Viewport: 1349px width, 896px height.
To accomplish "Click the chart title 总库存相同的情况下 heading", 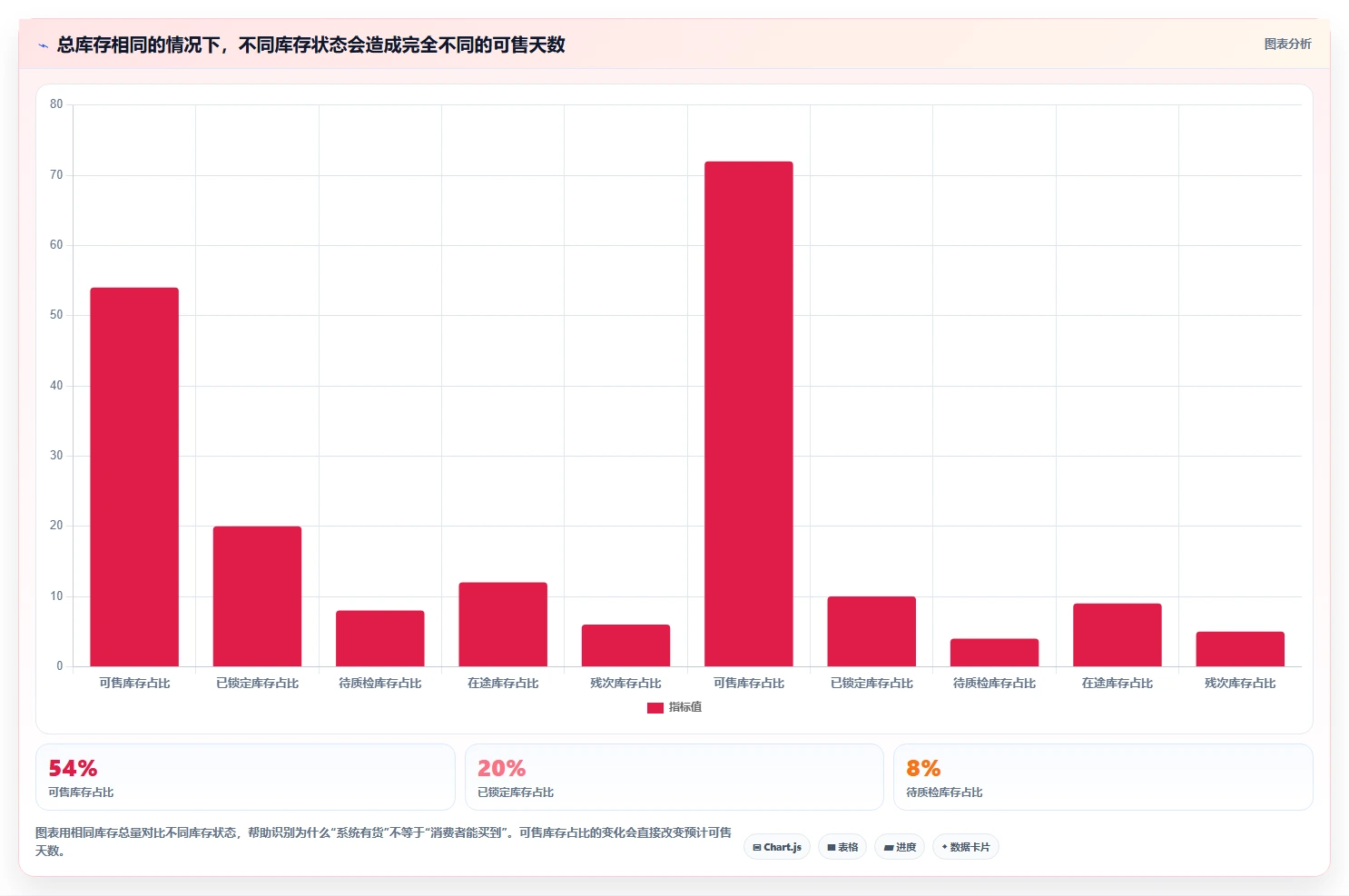I will tap(310, 44).
